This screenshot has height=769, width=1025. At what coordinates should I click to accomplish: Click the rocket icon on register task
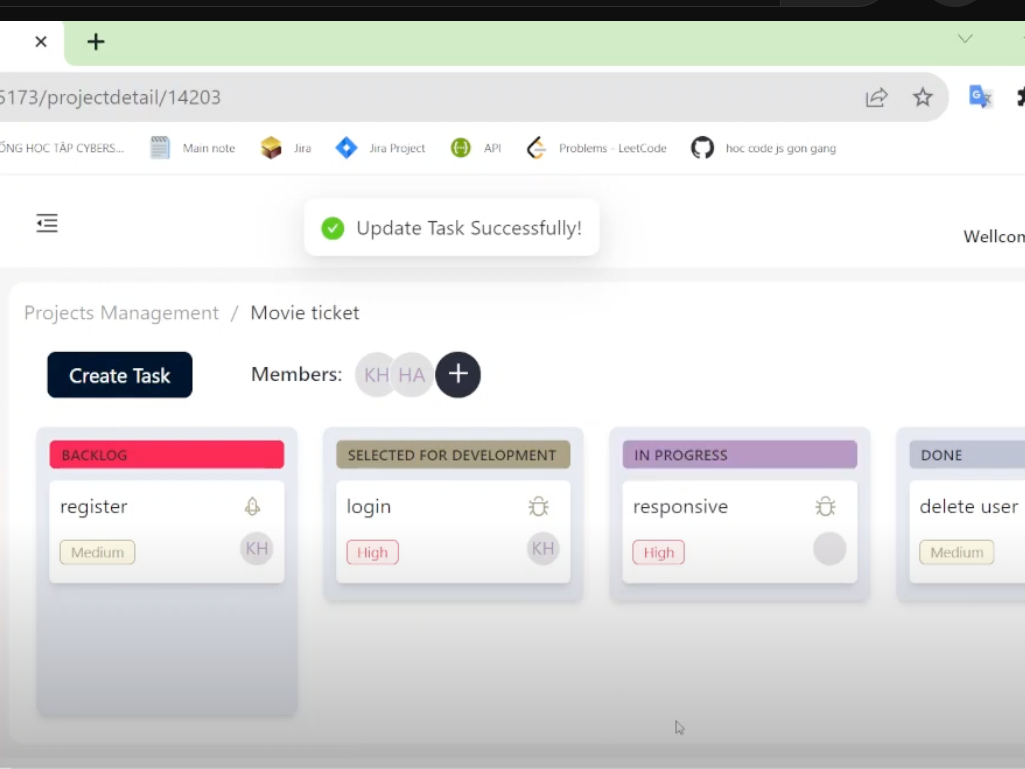[x=252, y=507]
